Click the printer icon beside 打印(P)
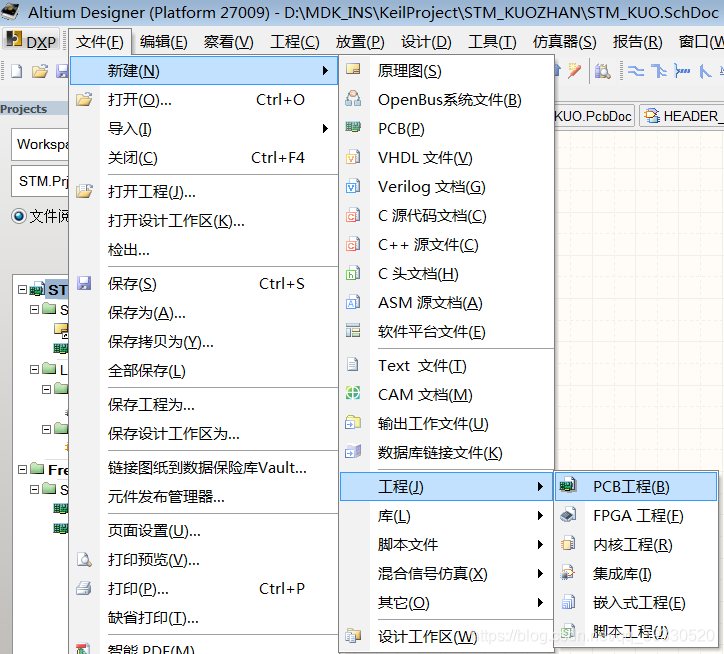This screenshot has height=654, width=724. (x=84, y=588)
